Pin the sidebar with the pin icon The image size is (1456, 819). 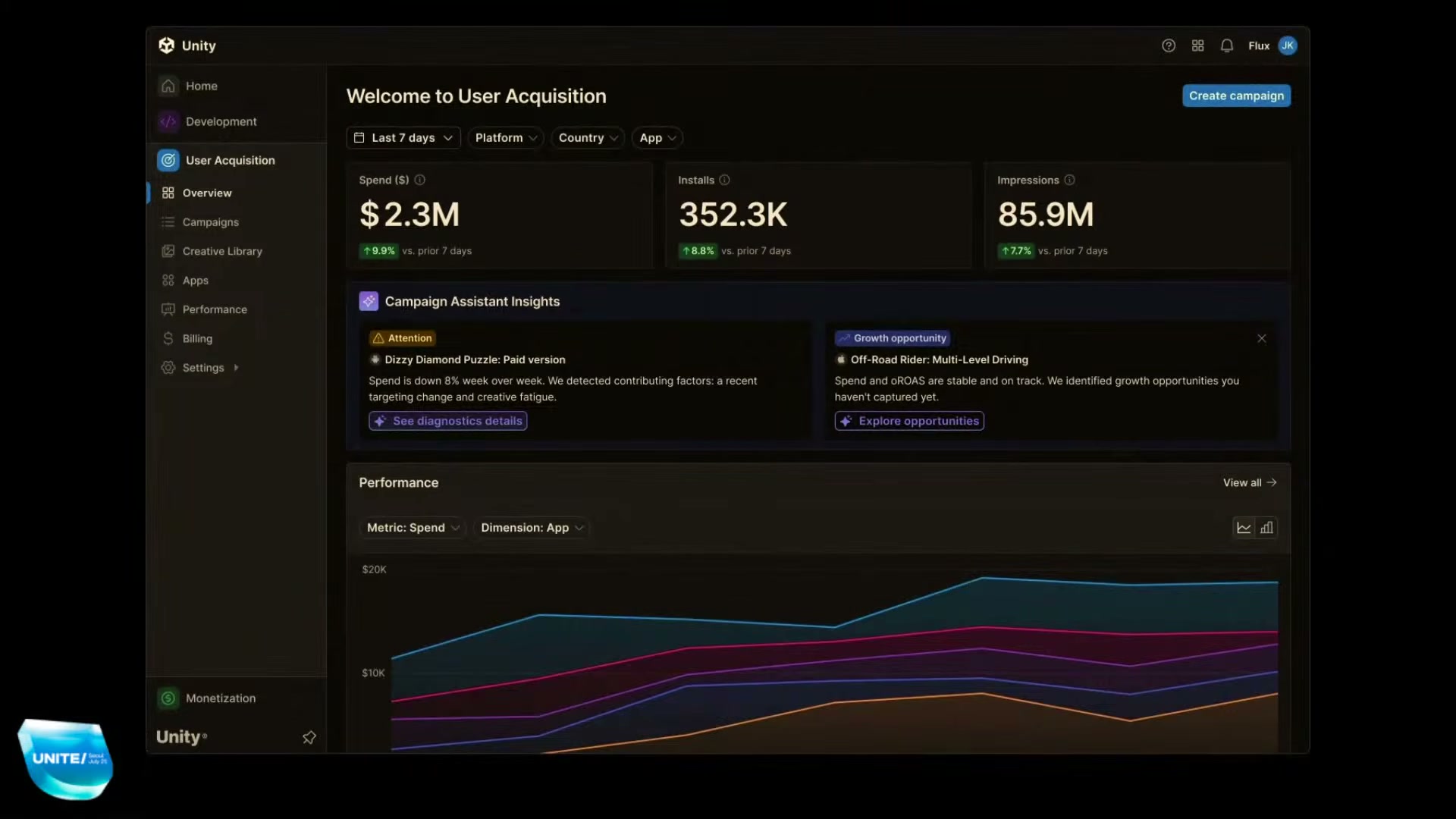pyautogui.click(x=309, y=737)
